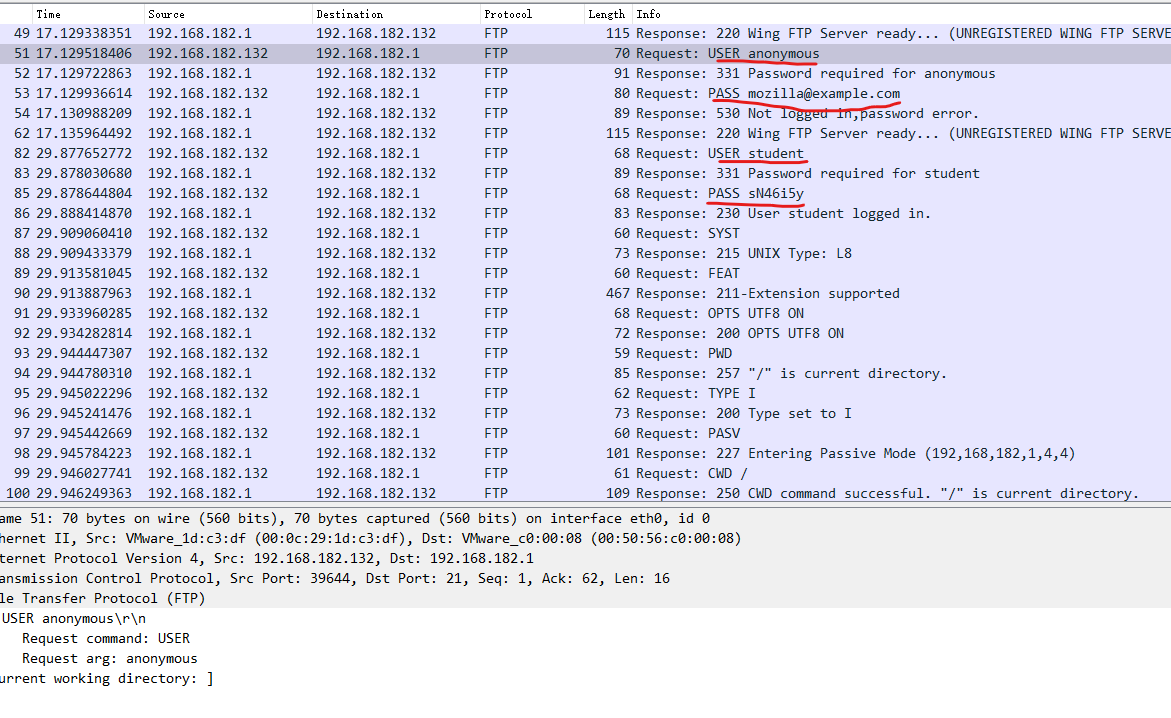Sort by the Source column header

pos(228,14)
